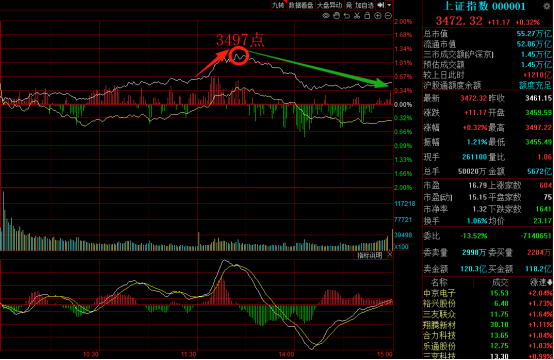Select the scissors cut tool icon
The image size is (554, 360).
point(357,16)
